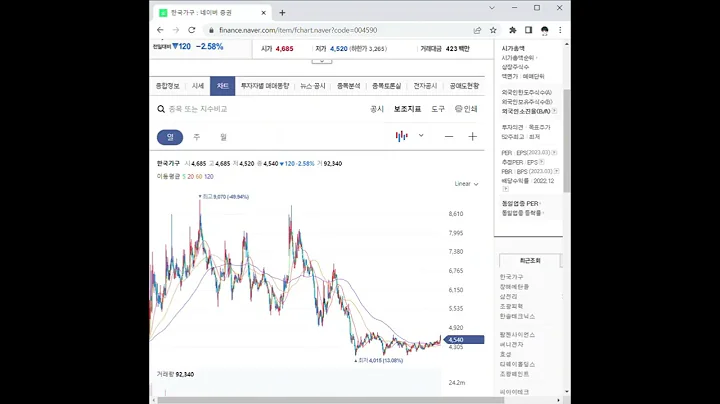Select the 주 (weekly) period toggle
This screenshot has width=720, height=404.
pyautogui.click(x=197, y=137)
